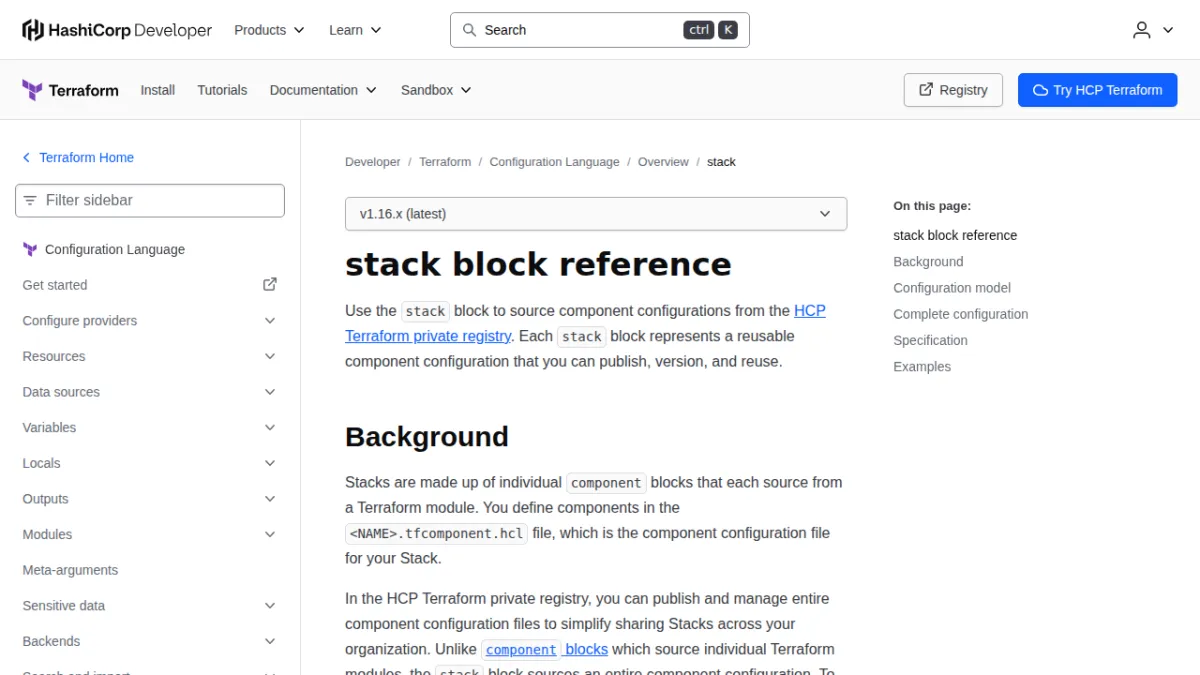Expand the Resources sidebar section
Viewport: 1200px width, 675px height.
pyautogui.click(x=150, y=357)
